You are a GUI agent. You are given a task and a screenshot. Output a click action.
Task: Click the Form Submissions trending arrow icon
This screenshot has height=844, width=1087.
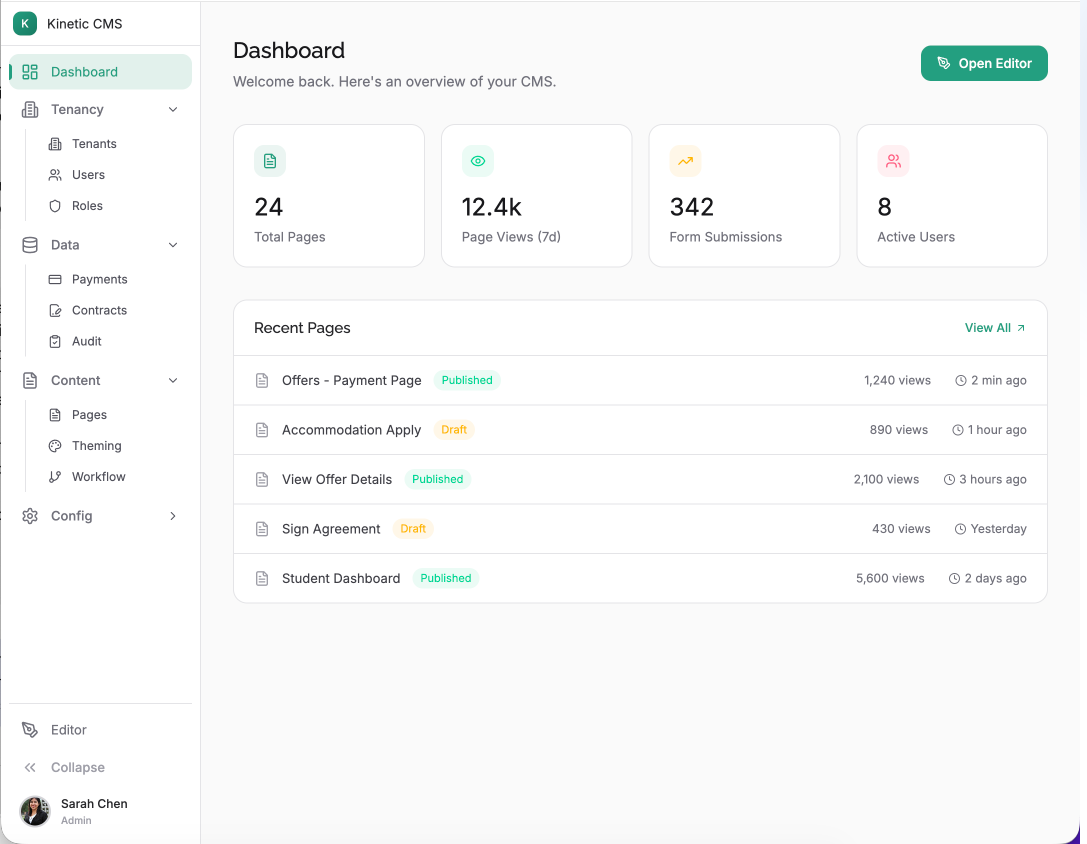[x=686, y=161]
